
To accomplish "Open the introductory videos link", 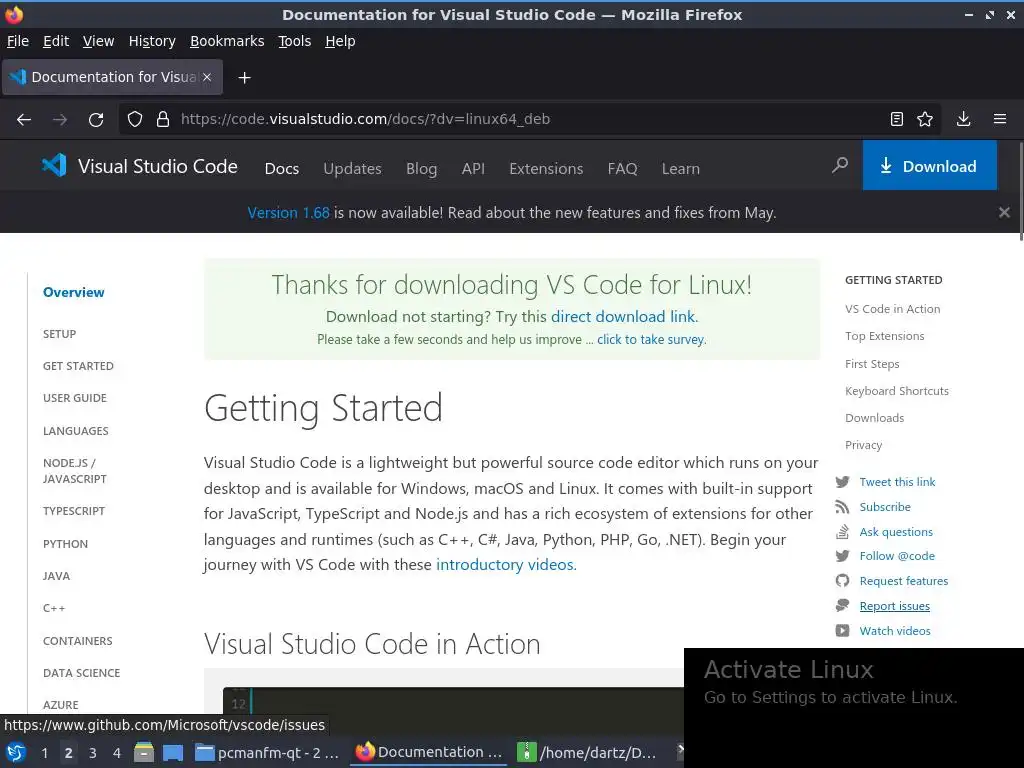I will tap(506, 564).
